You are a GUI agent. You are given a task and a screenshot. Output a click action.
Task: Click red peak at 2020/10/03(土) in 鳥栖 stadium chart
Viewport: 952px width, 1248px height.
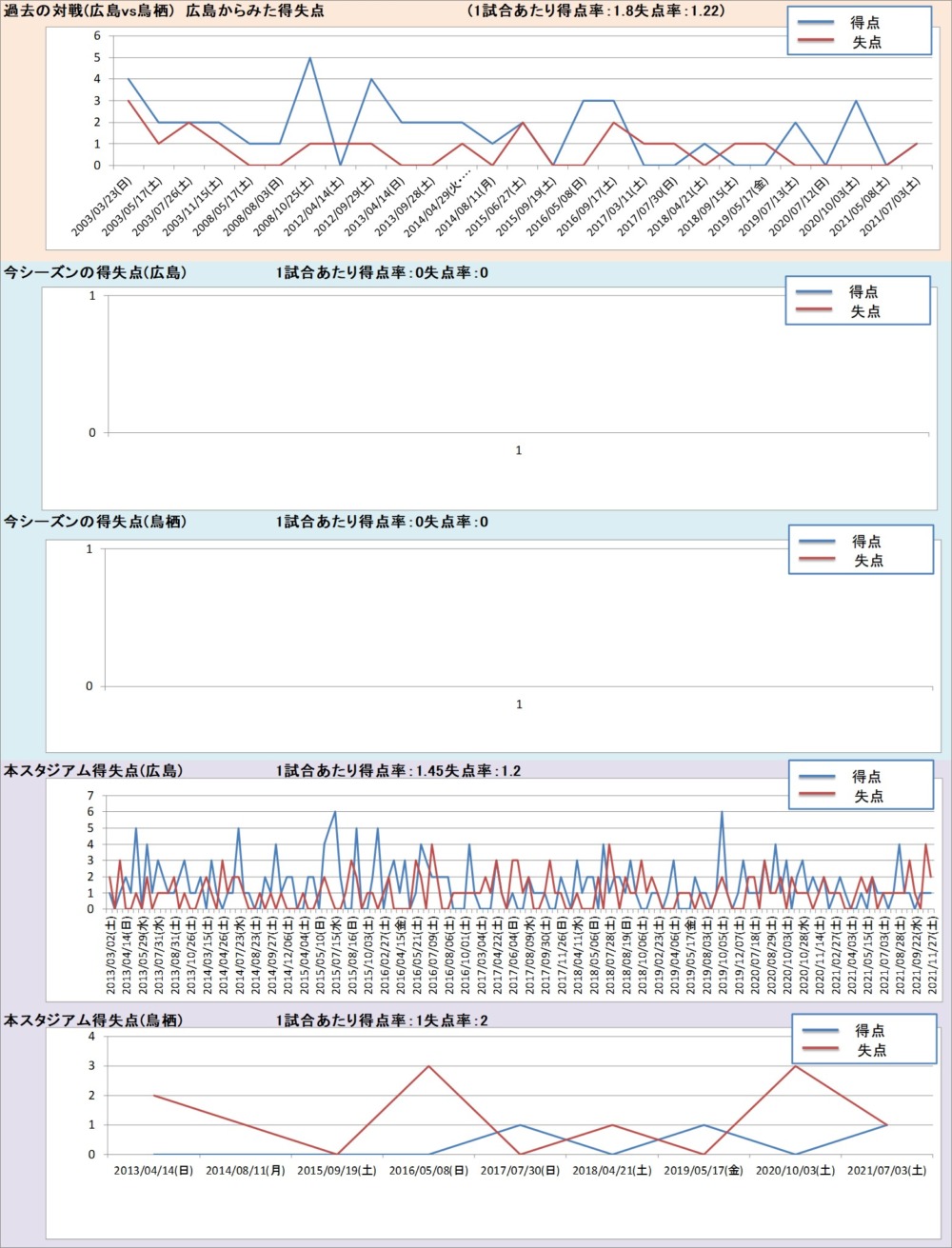tap(795, 1066)
